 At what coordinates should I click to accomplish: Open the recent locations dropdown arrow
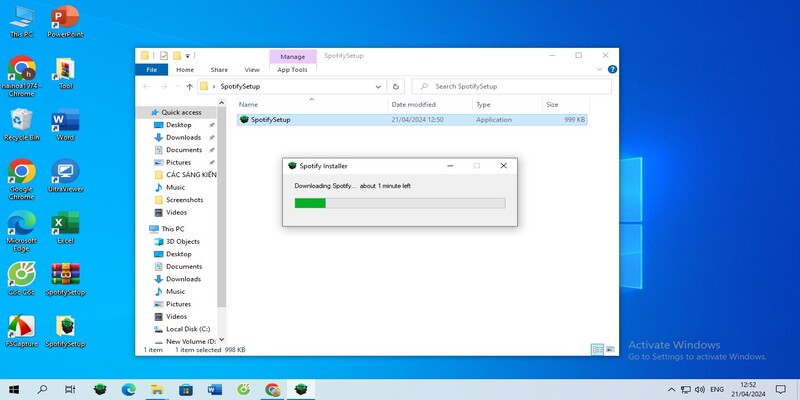coord(177,87)
